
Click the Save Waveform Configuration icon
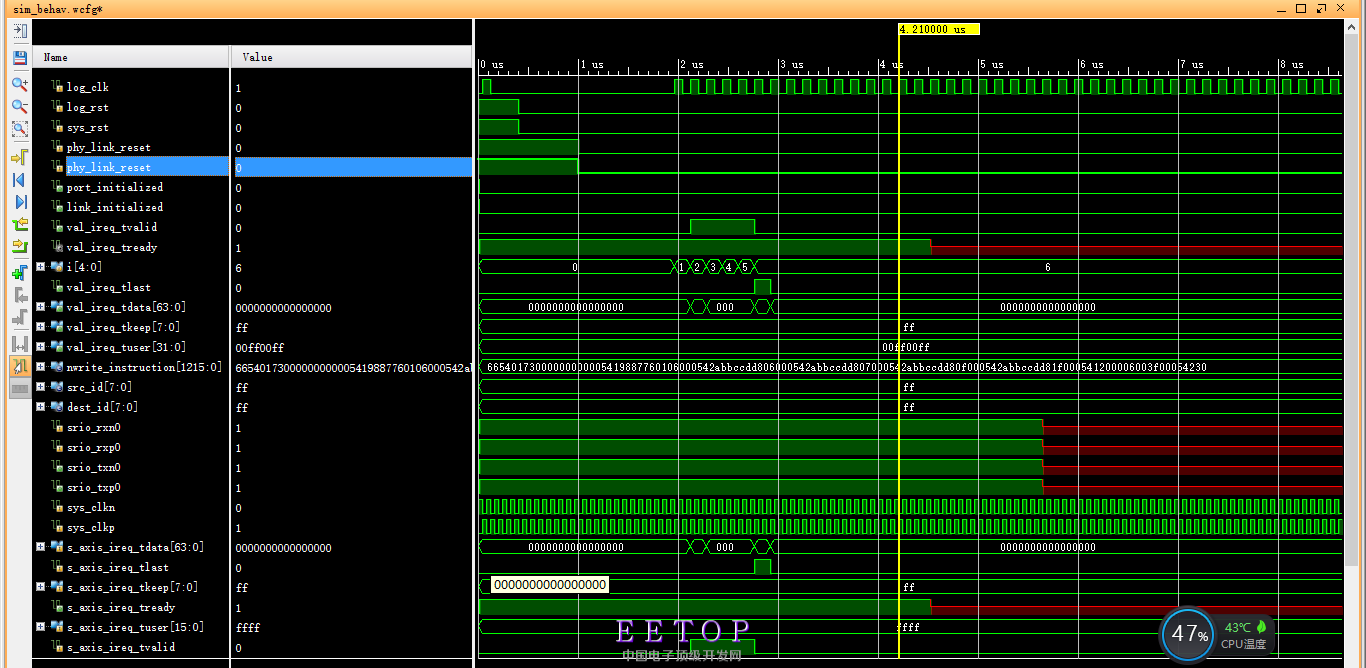[19, 57]
